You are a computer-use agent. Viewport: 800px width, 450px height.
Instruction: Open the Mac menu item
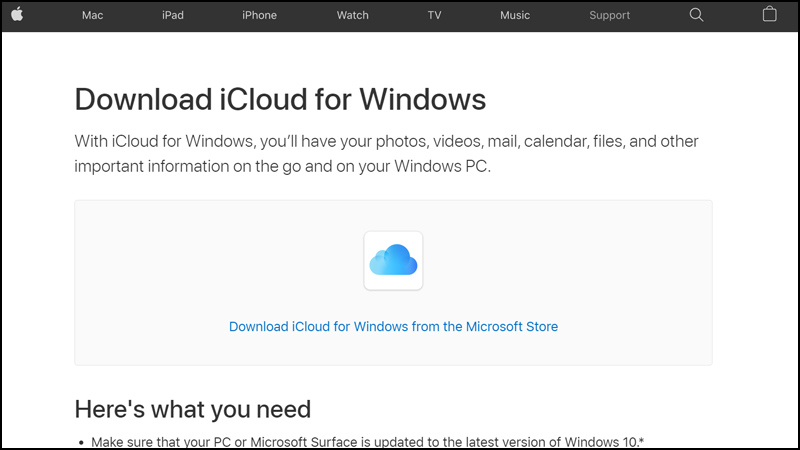(93, 15)
